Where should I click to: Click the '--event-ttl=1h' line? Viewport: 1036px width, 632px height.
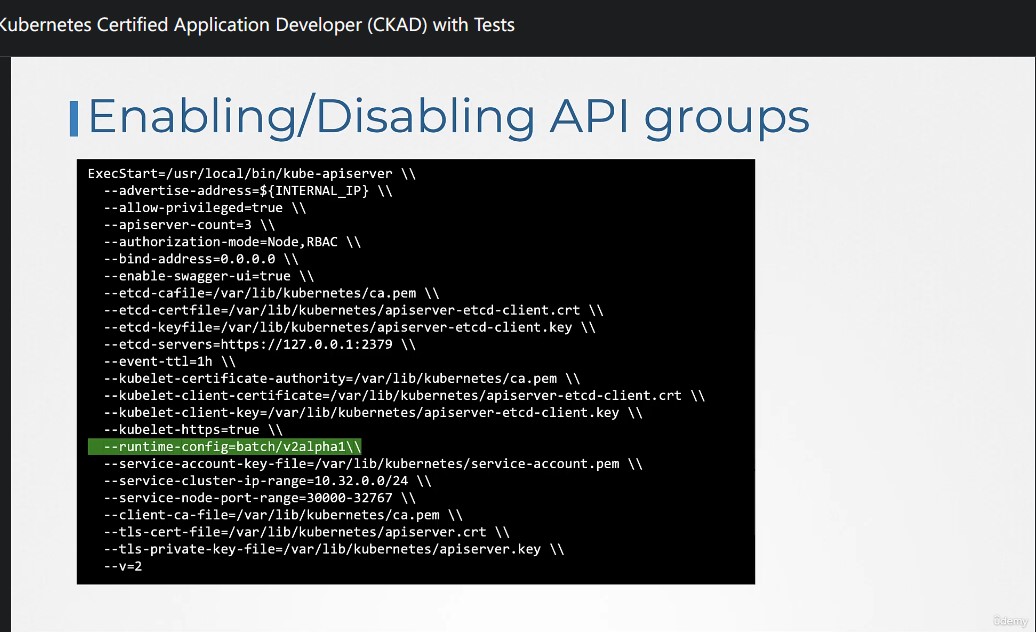tap(169, 362)
